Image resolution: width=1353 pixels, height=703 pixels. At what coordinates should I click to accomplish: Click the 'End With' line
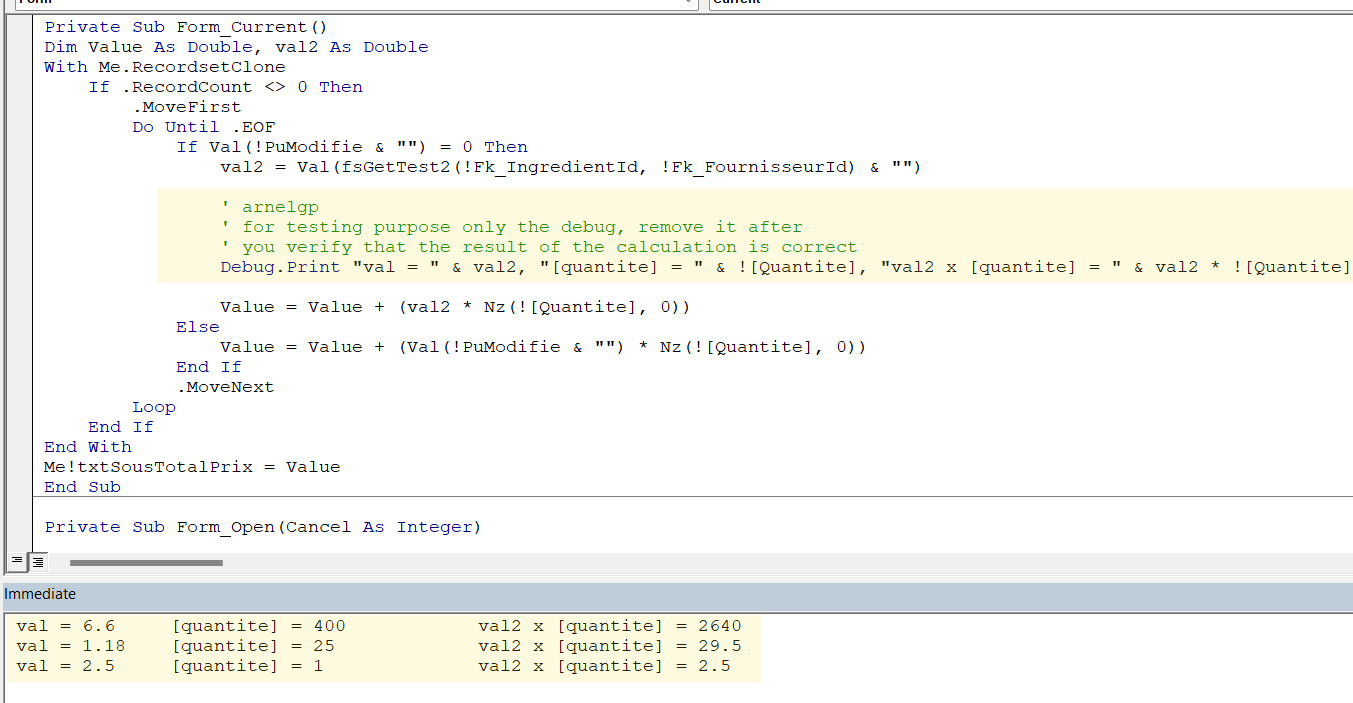point(88,447)
